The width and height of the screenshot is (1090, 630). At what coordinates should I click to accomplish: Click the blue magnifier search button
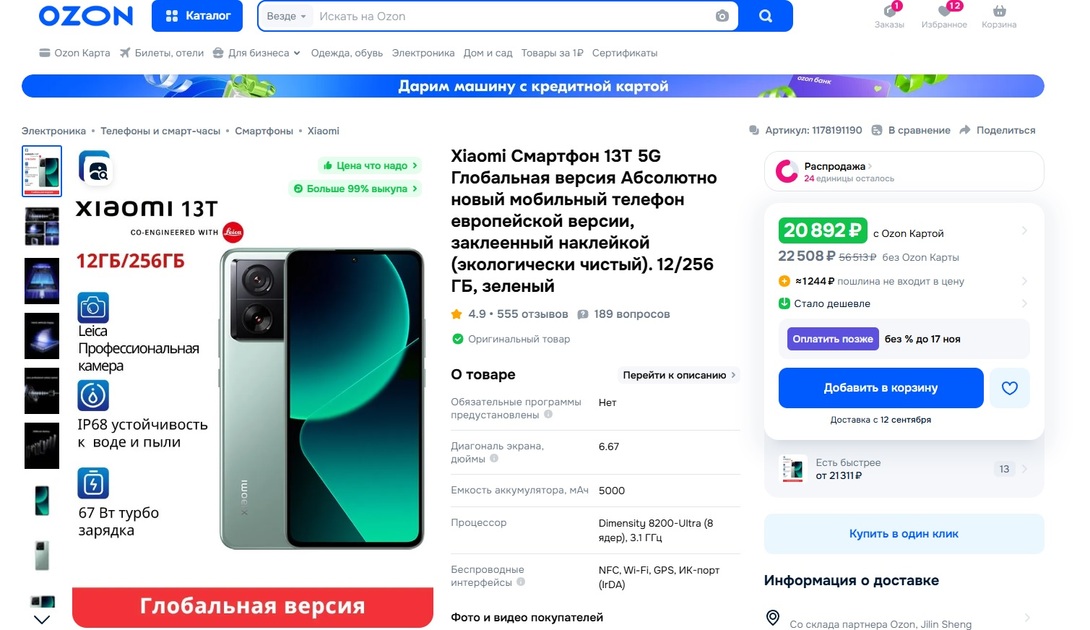pos(765,16)
